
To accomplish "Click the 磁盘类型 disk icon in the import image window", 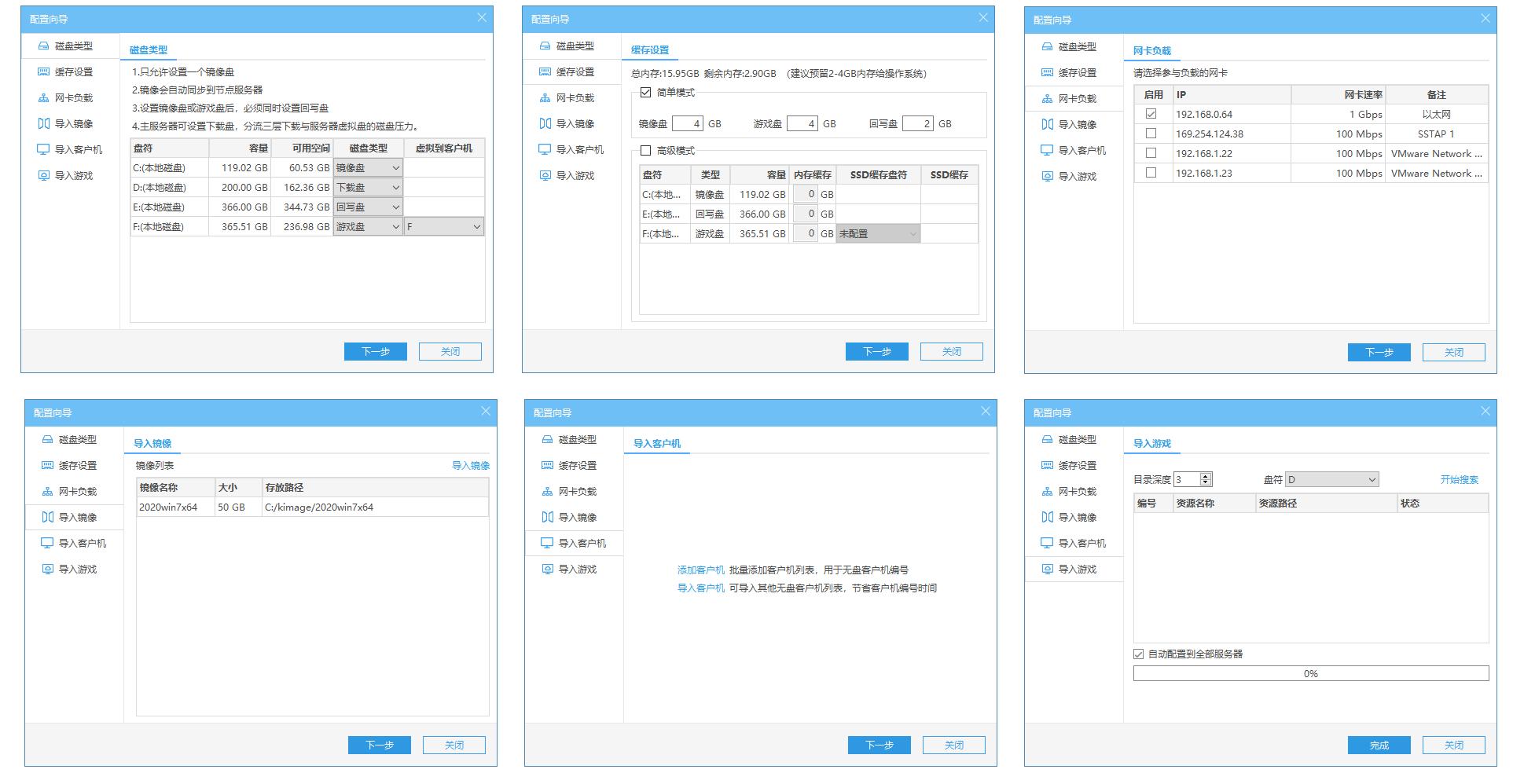I will coord(47,440).
